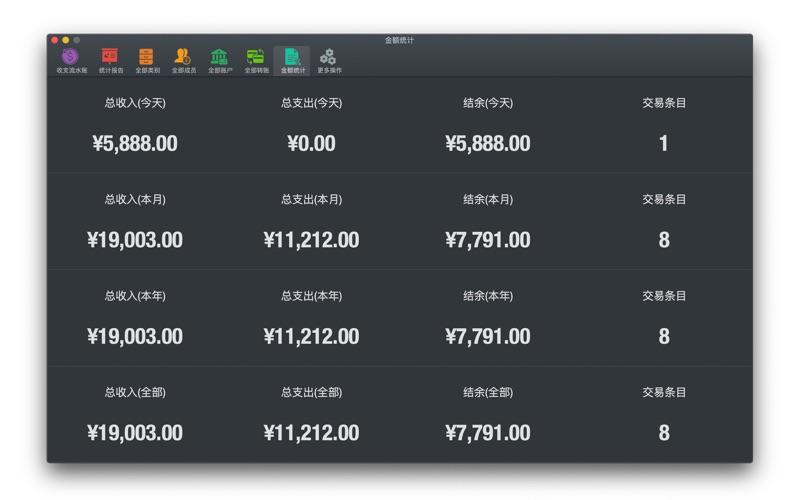Image resolution: width=800 pixels, height=500 pixels.
Task: Click 交易条目 label in the 今天 row
Action: point(664,103)
